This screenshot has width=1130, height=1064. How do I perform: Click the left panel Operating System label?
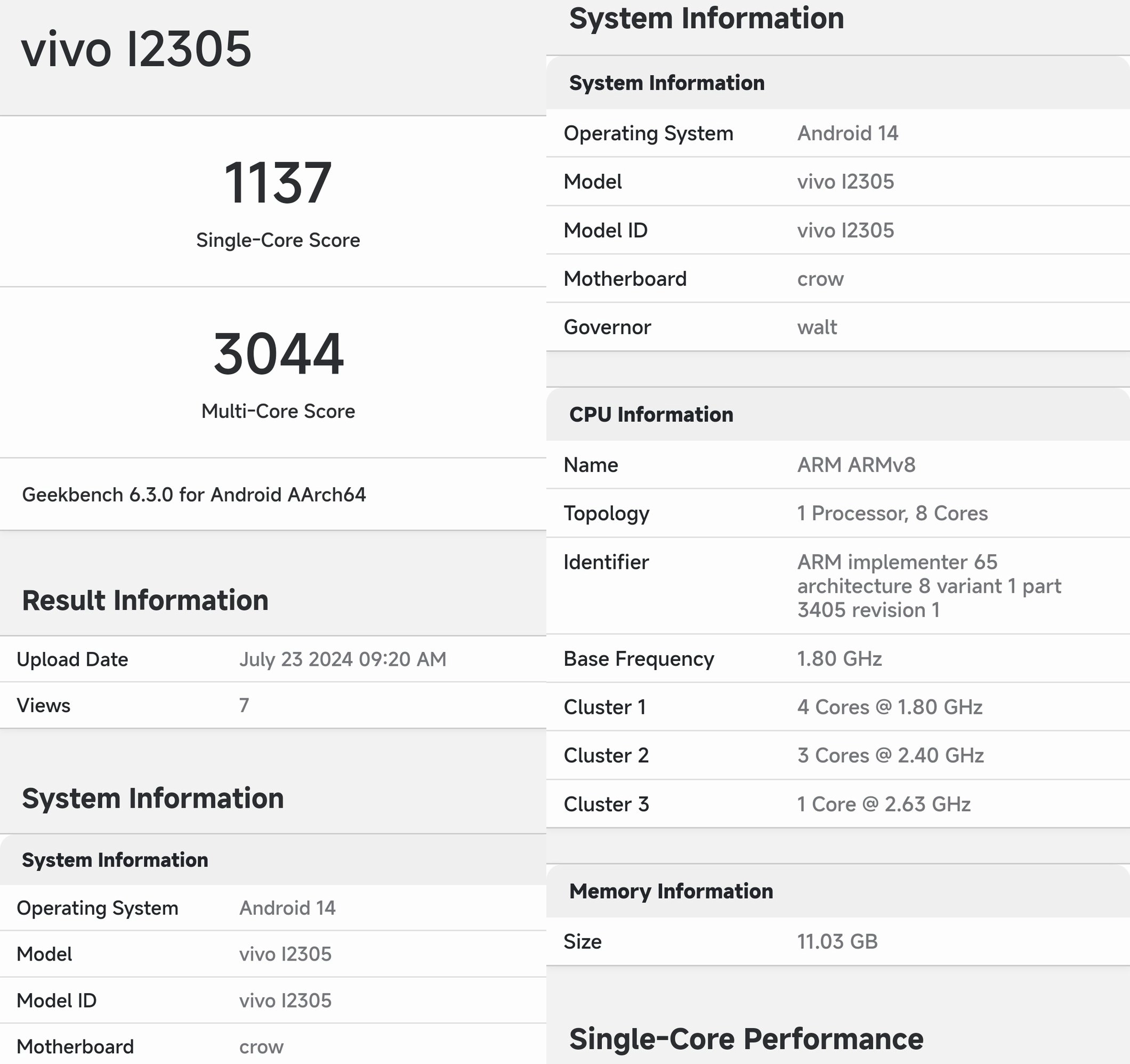(97, 908)
